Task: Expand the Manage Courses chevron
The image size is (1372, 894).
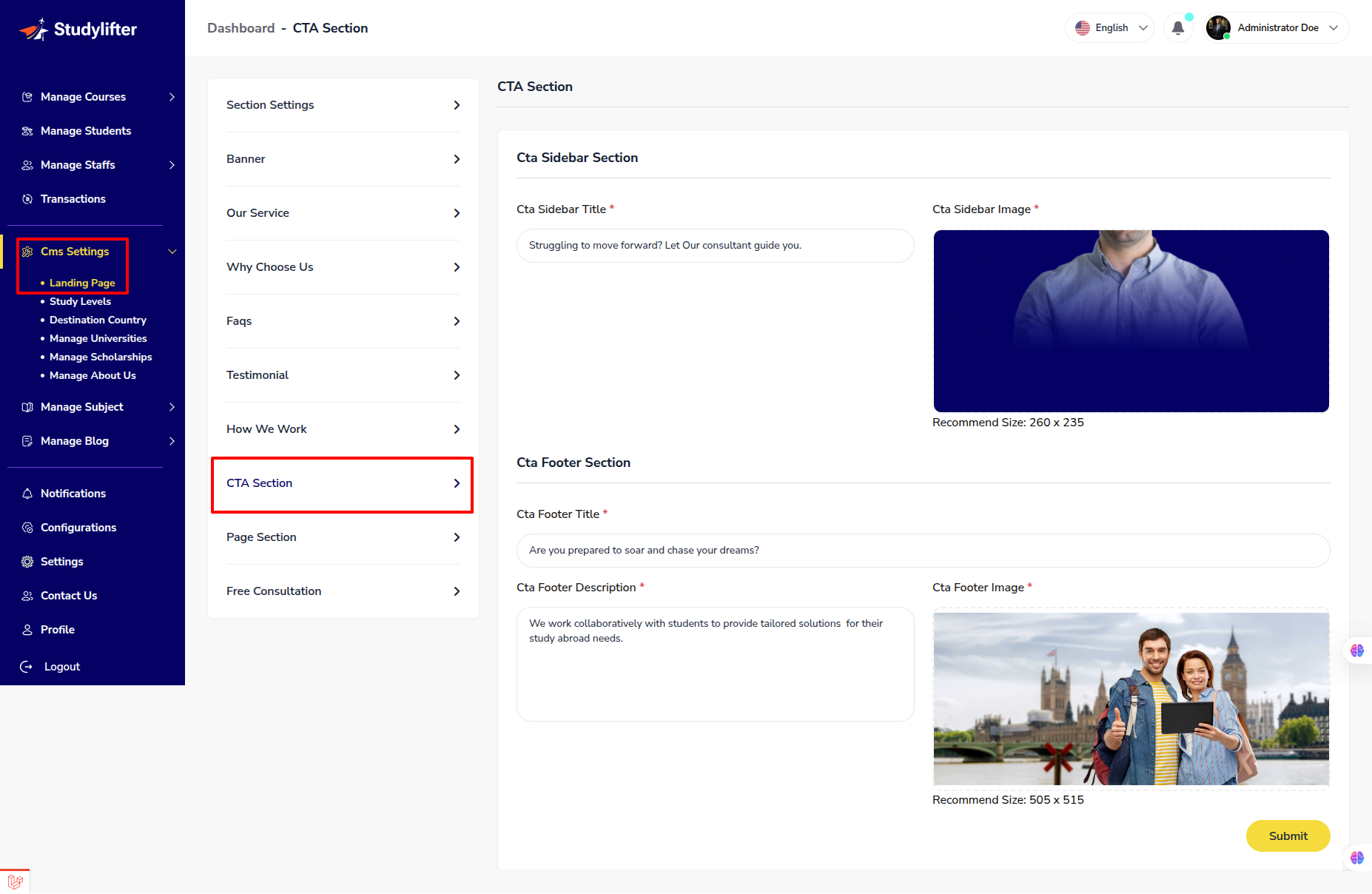Action: pos(172,97)
